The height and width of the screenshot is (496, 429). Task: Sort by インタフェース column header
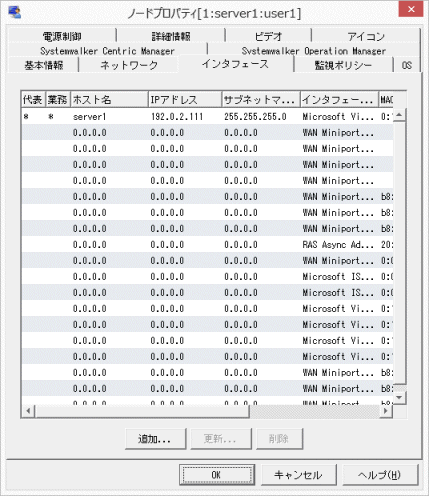tap(339, 99)
